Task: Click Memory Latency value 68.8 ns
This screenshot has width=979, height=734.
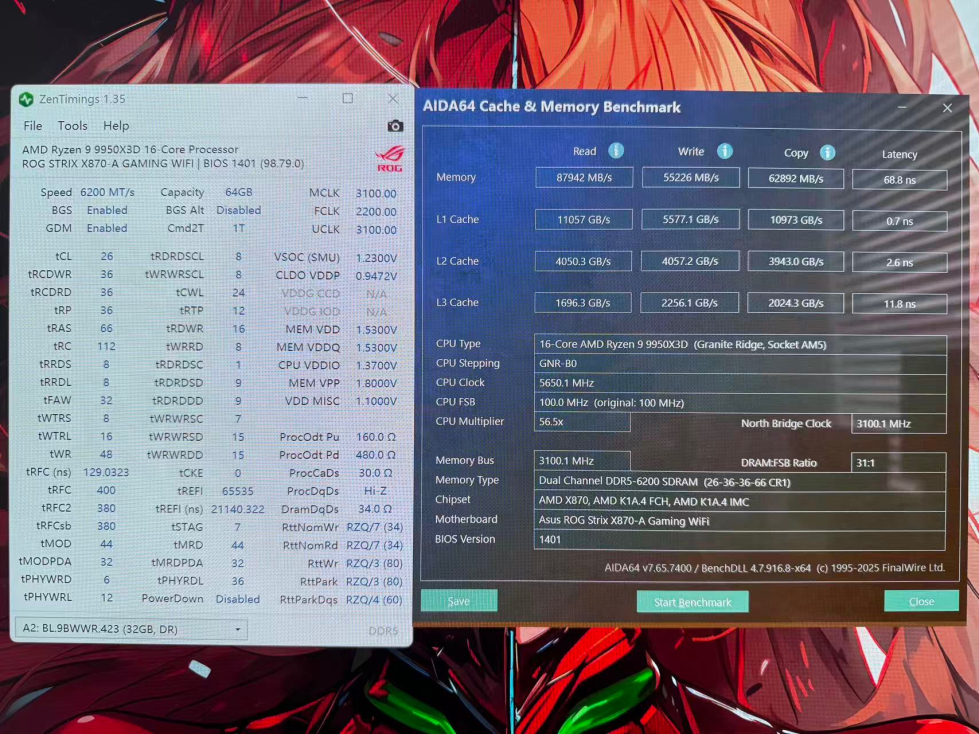Action: point(900,180)
